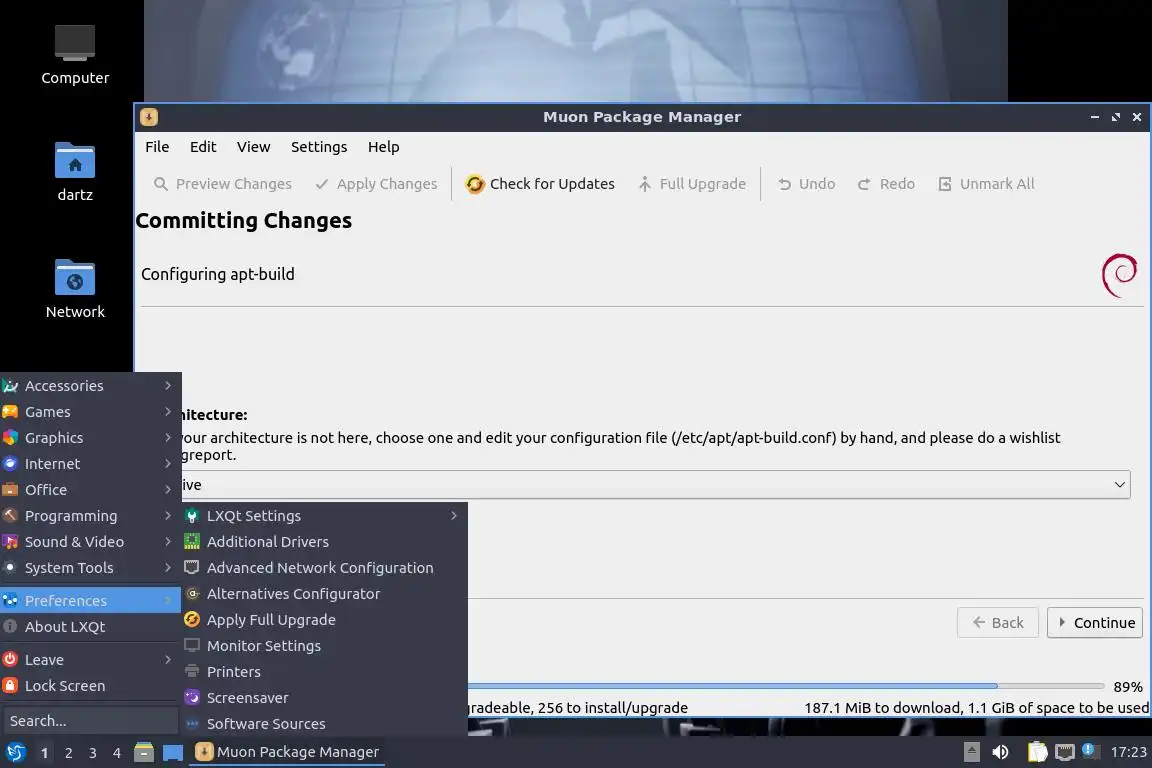
Task: Expand the Internet menu category
Action: [90, 464]
